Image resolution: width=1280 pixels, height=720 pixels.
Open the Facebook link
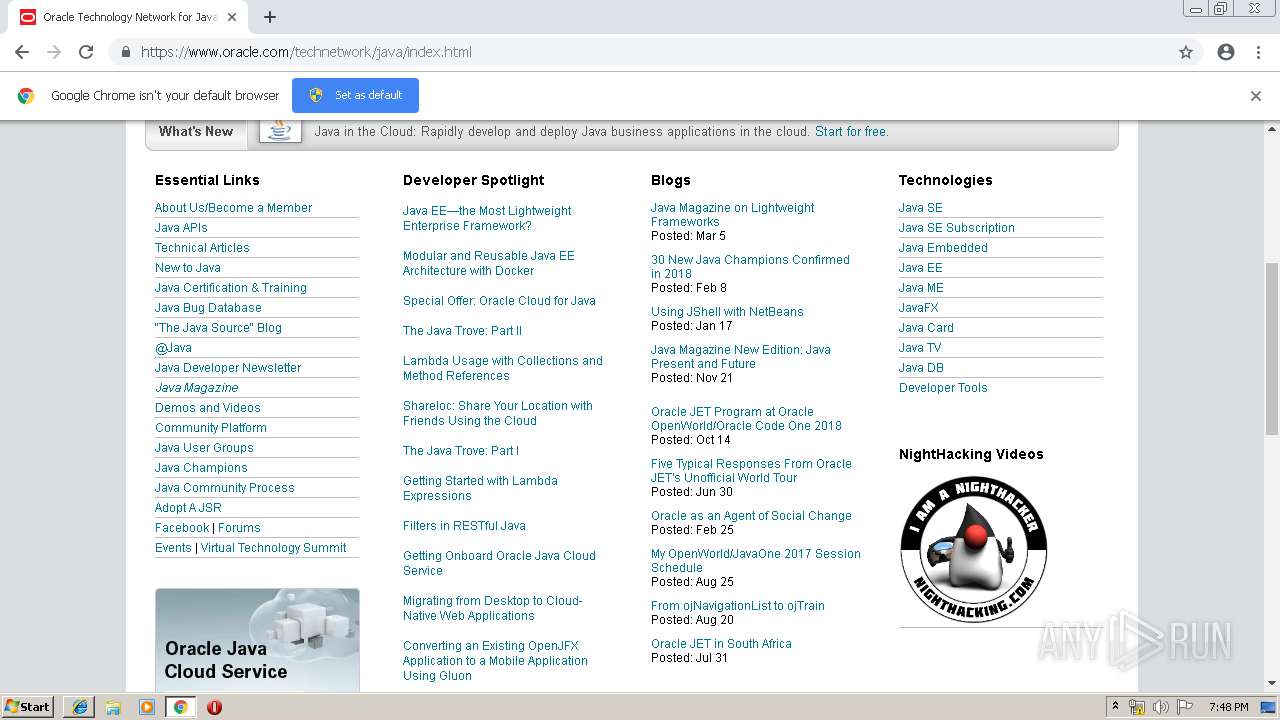tap(182, 528)
